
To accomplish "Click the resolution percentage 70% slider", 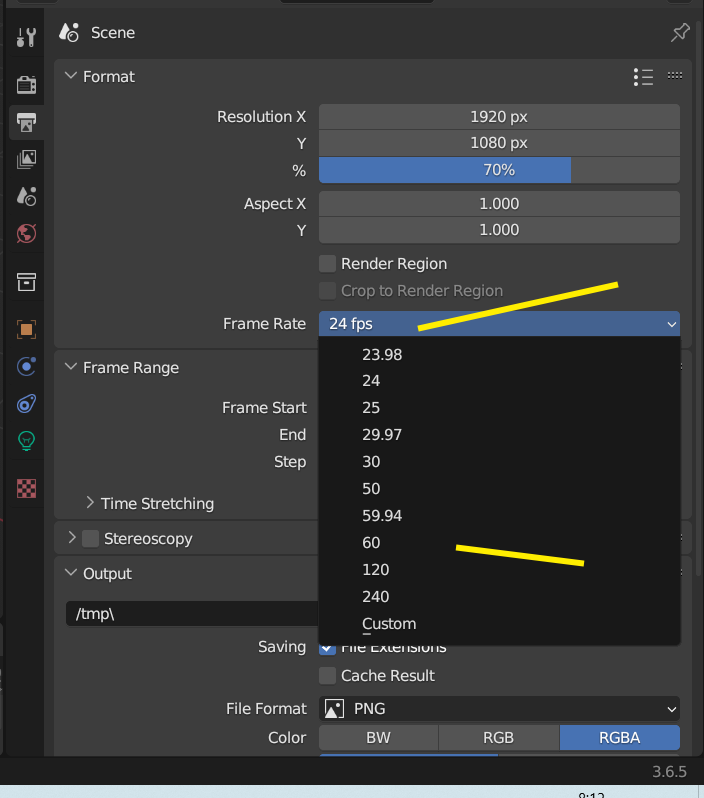I will 499,170.
